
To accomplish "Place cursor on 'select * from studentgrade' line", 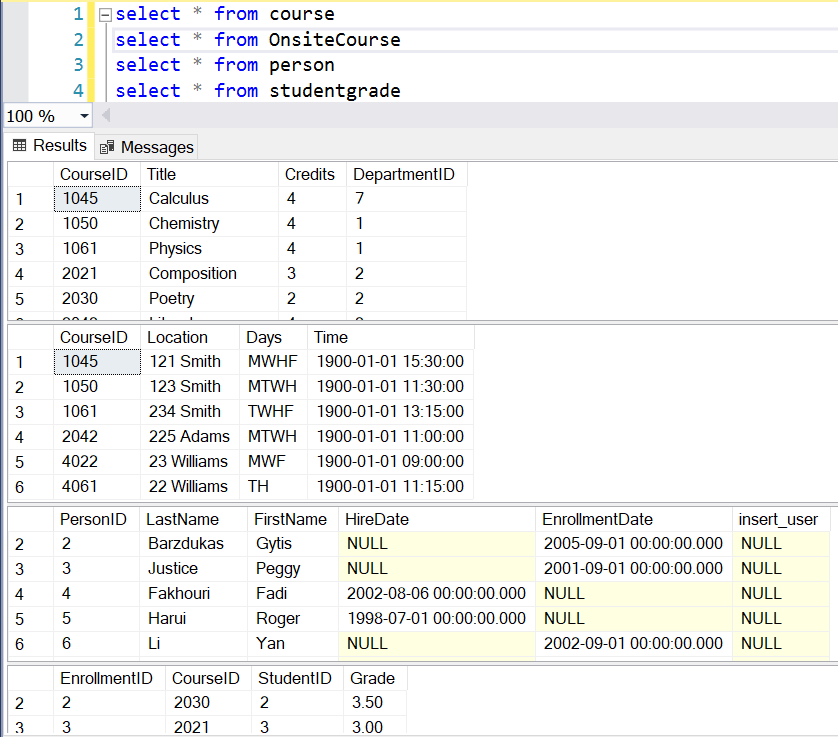I will [x=258, y=91].
